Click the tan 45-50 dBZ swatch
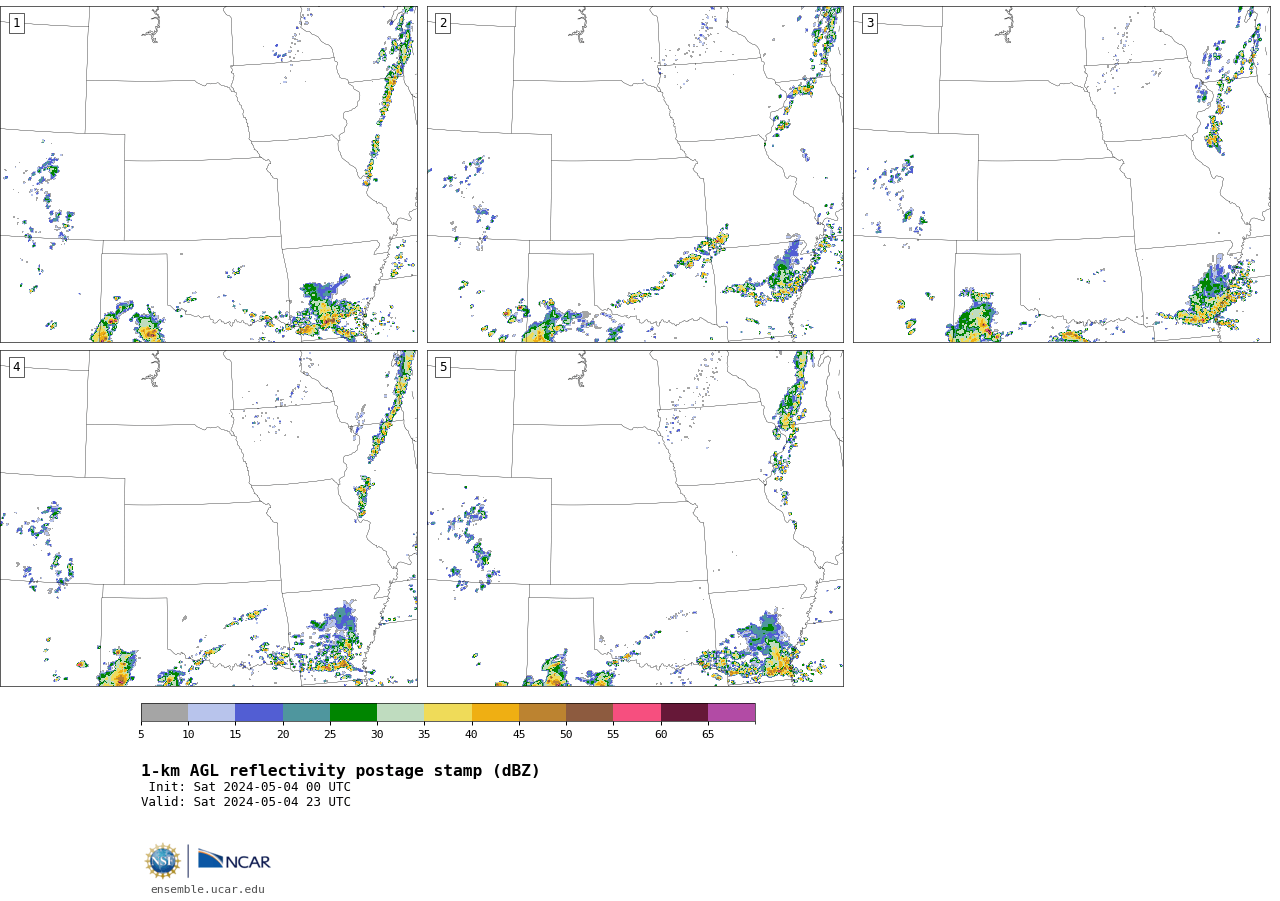 click(x=542, y=713)
